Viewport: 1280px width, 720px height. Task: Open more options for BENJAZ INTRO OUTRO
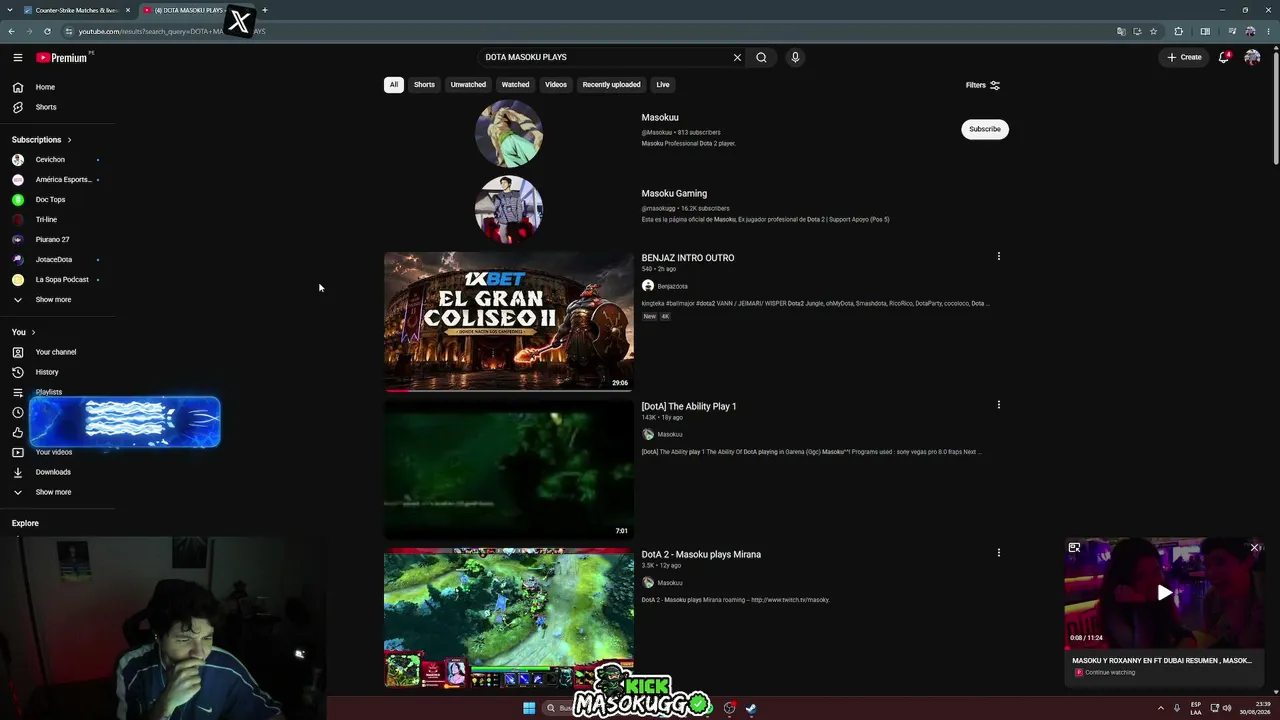998,256
